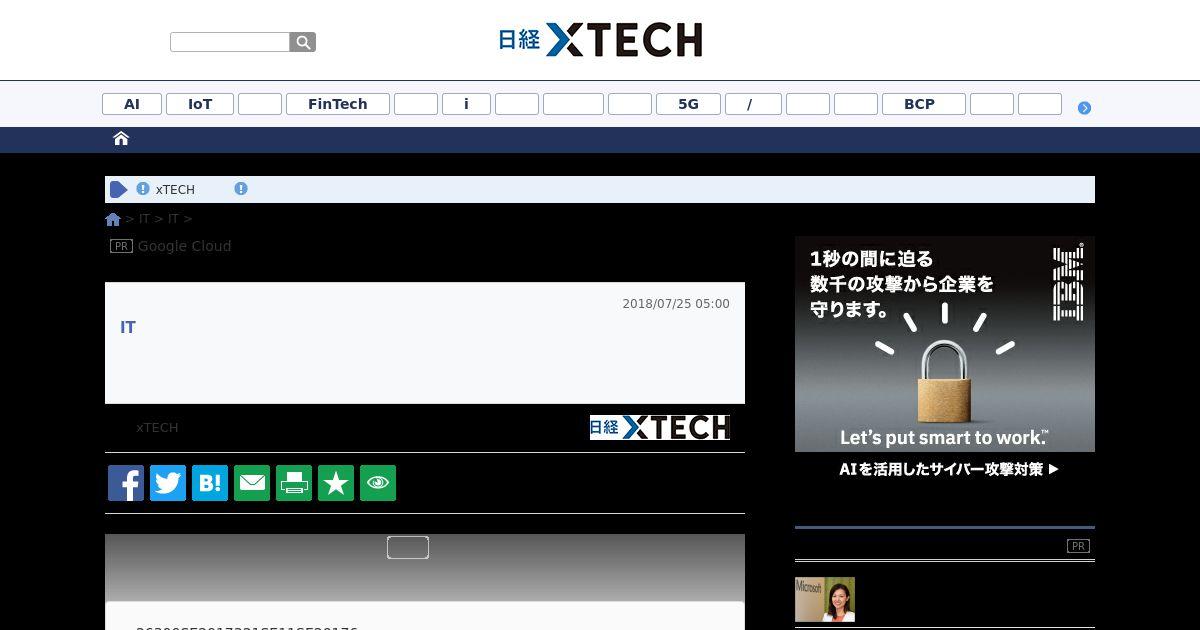This screenshot has width=1200, height=630.
Task: Open the IBM security advertisement
Action: point(945,344)
